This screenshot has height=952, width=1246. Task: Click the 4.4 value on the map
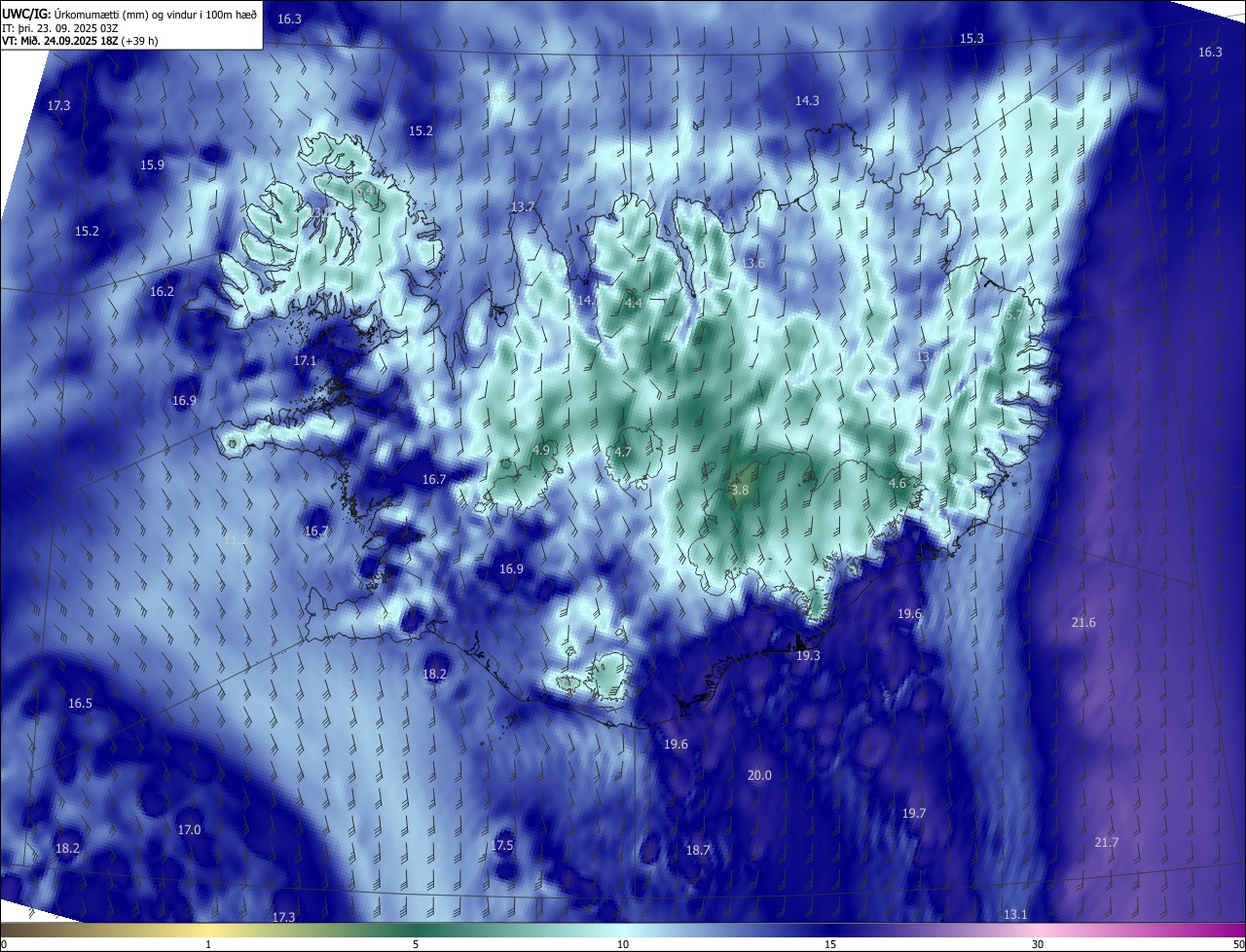point(633,303)
